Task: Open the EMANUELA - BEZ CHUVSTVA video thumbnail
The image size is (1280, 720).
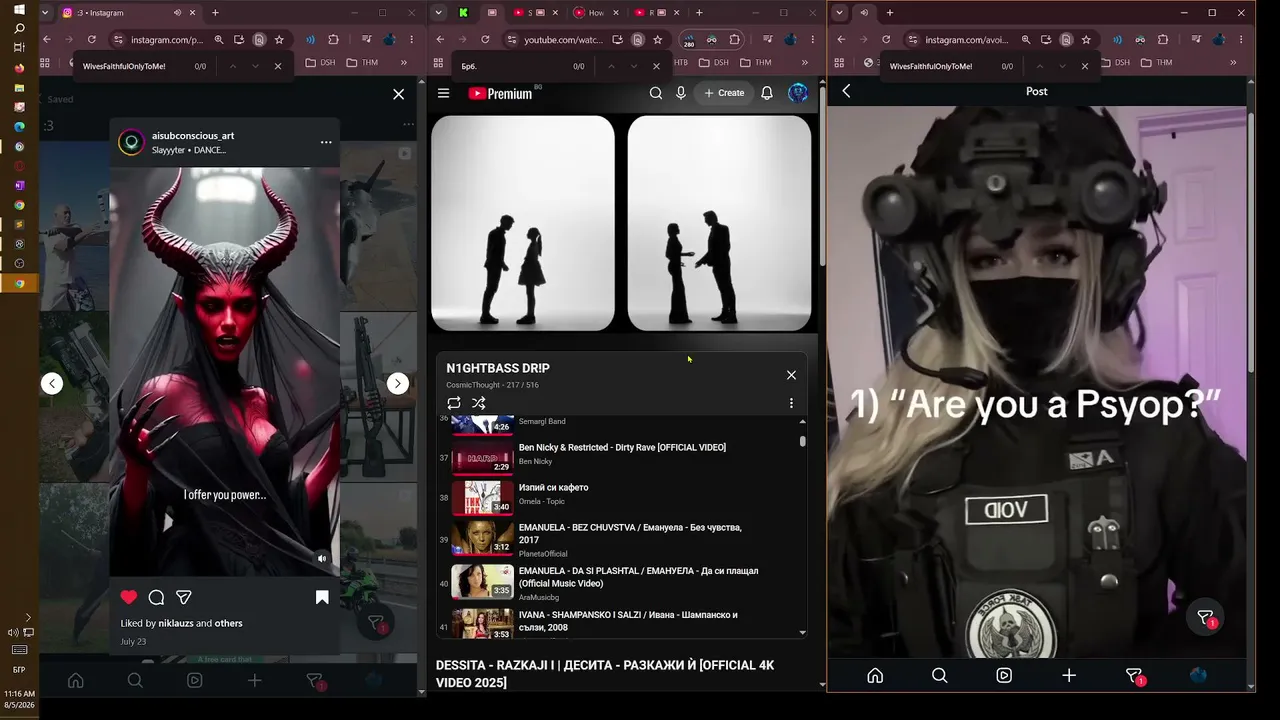Action: [482, 538]
